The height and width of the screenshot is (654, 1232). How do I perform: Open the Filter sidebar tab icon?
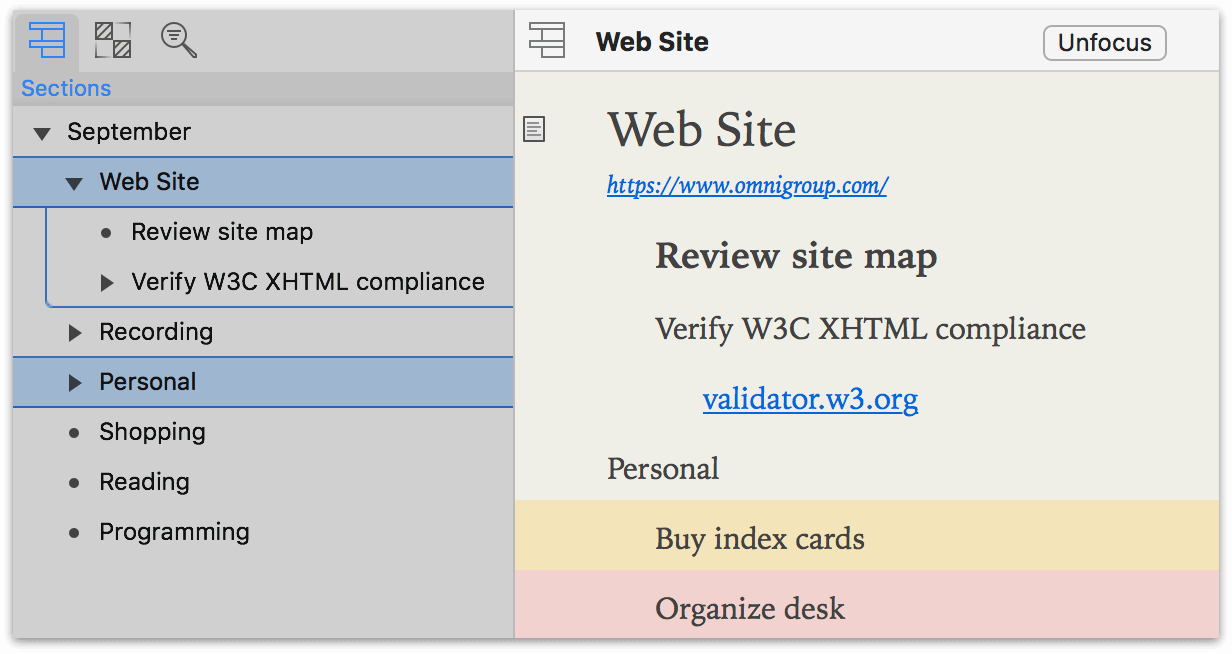tap(178, 40)
